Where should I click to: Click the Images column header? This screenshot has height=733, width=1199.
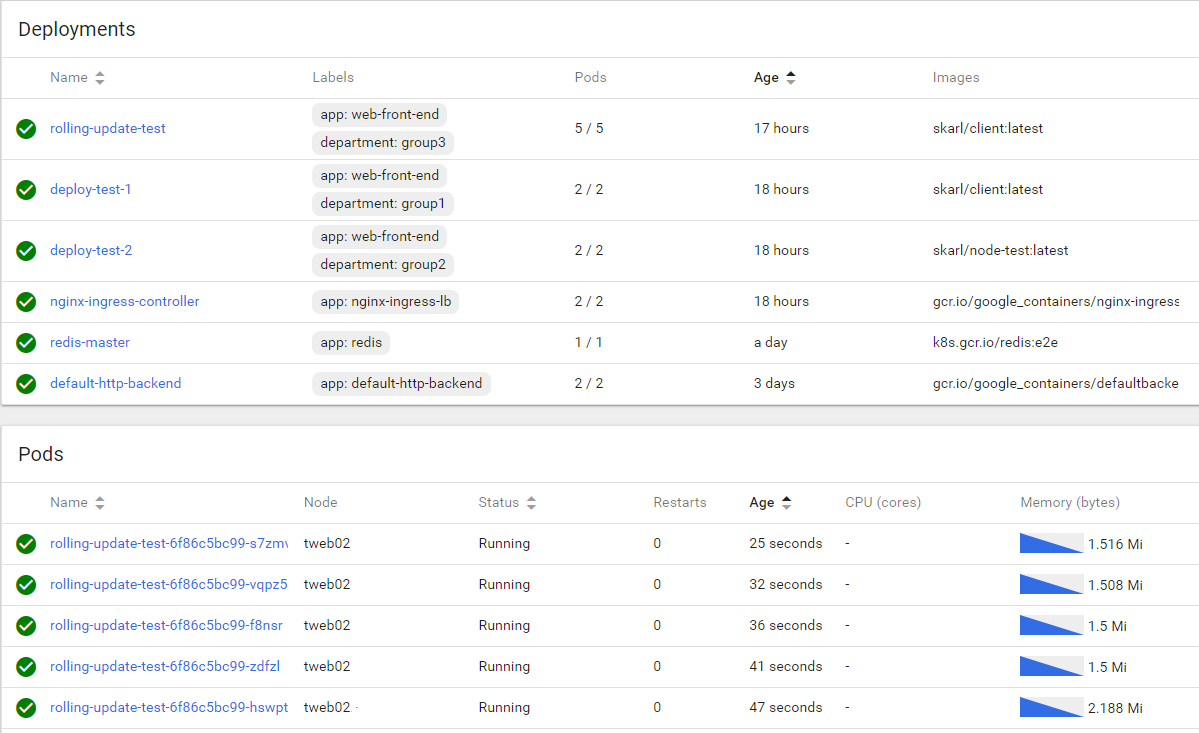(956, 77)
